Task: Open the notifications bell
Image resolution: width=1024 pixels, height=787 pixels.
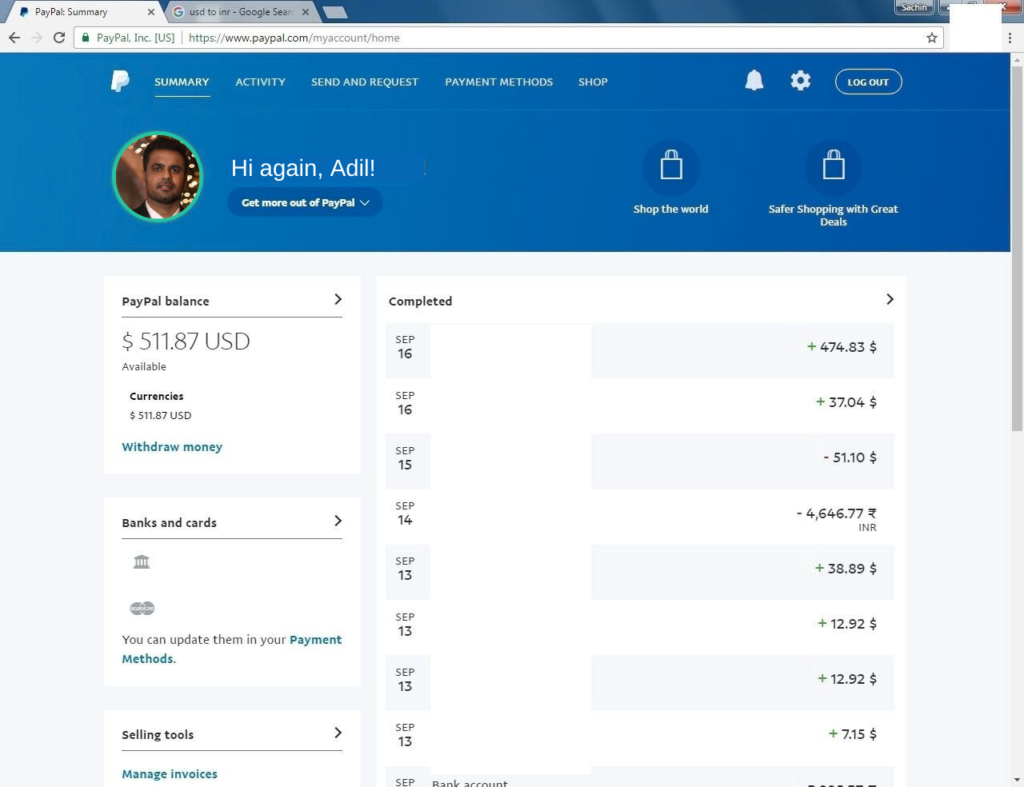Action: [x=754, y=81]
